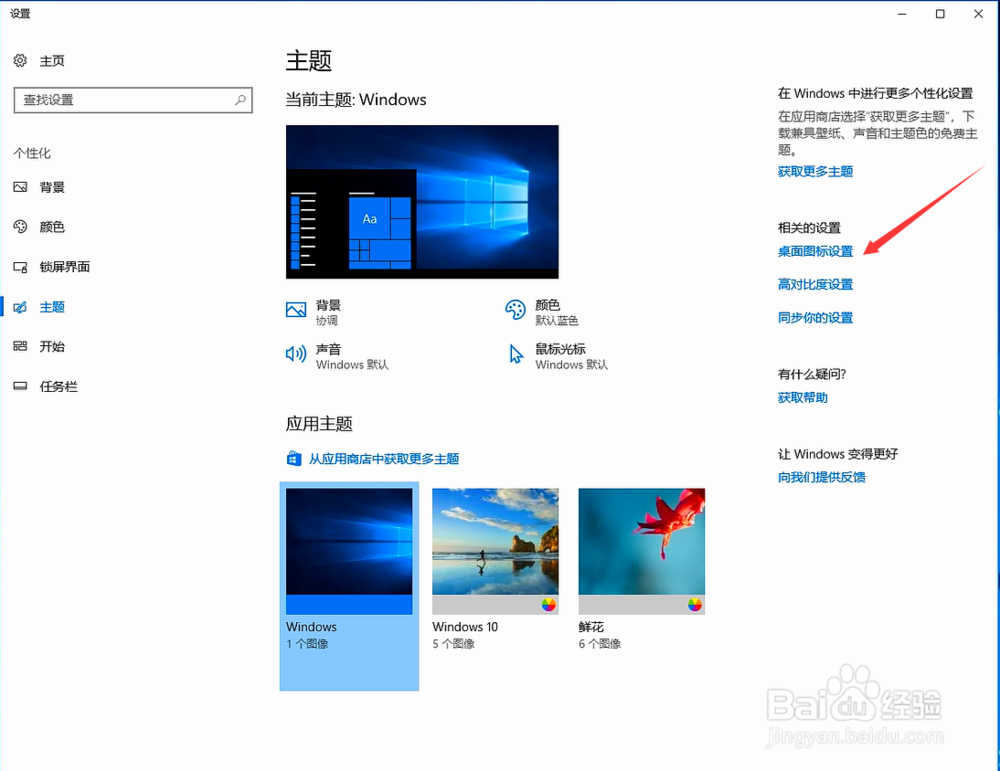Click the 查找设置 search field

[x=133, y=100]
